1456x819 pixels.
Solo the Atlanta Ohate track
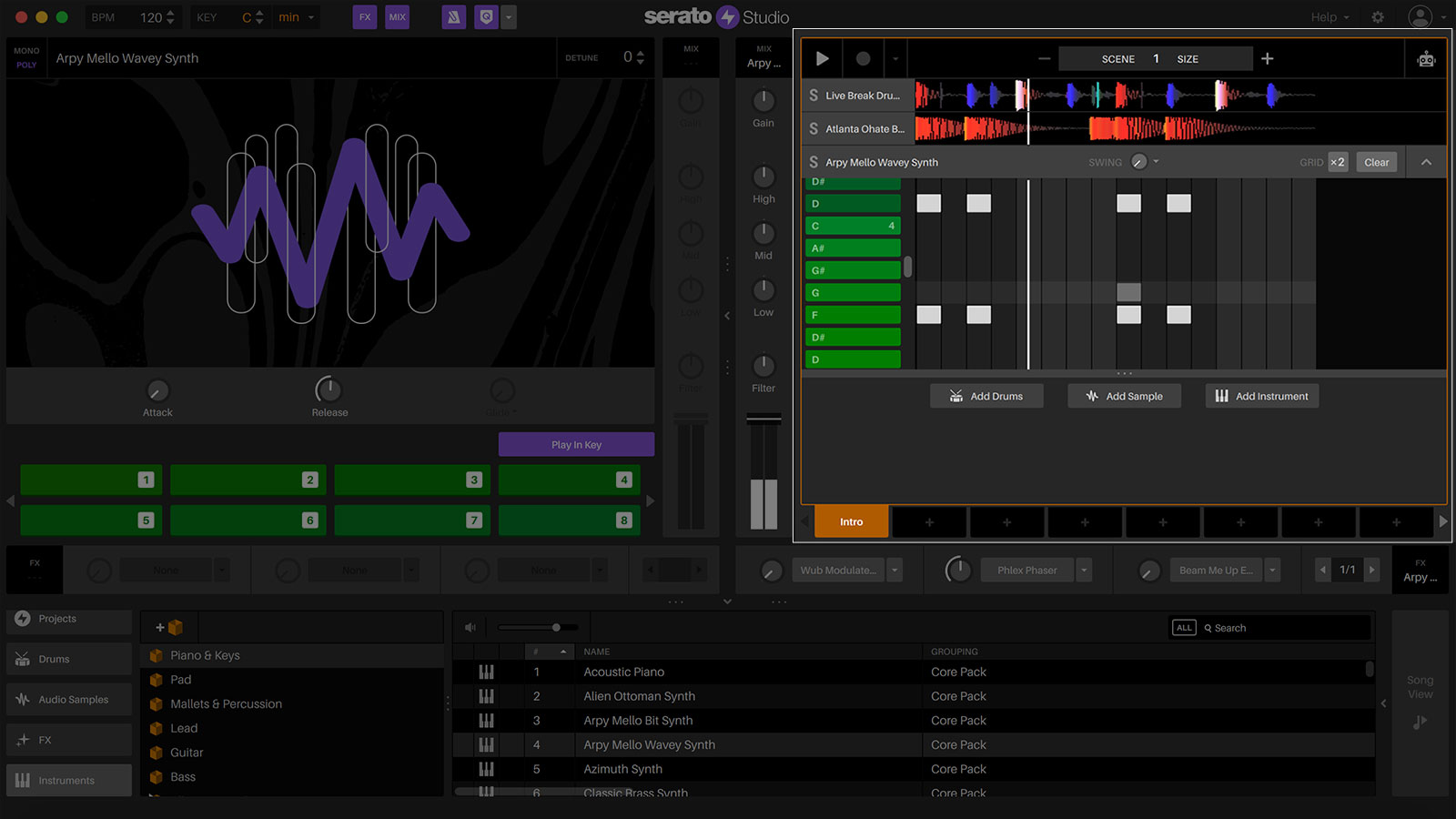coord(814,128)
